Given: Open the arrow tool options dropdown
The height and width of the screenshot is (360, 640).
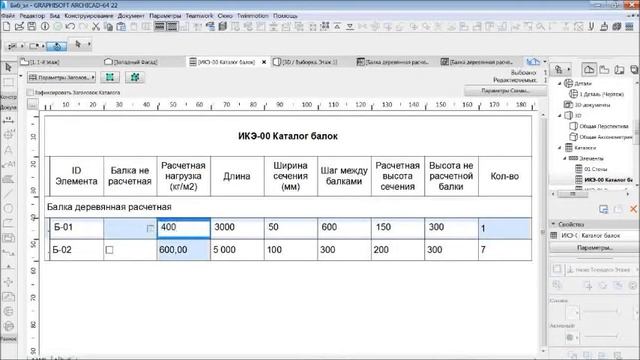Looking at the screenshot, I should pyautogui.click(x=89, y=44).
